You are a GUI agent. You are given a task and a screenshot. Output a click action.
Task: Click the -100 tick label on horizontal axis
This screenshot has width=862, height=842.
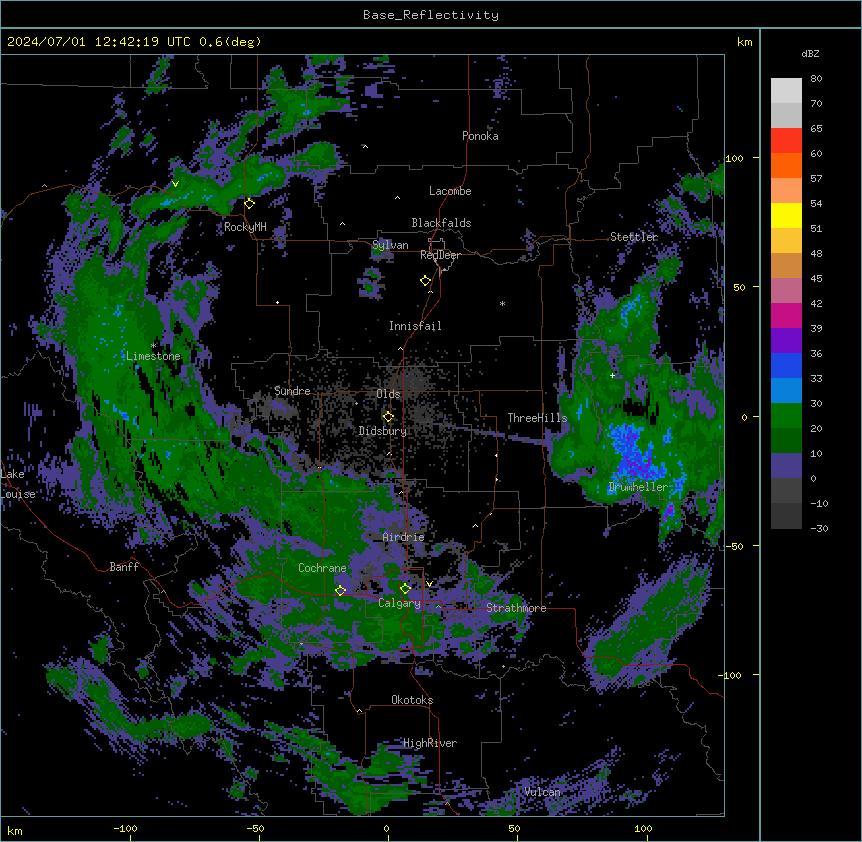pos(125,829)
